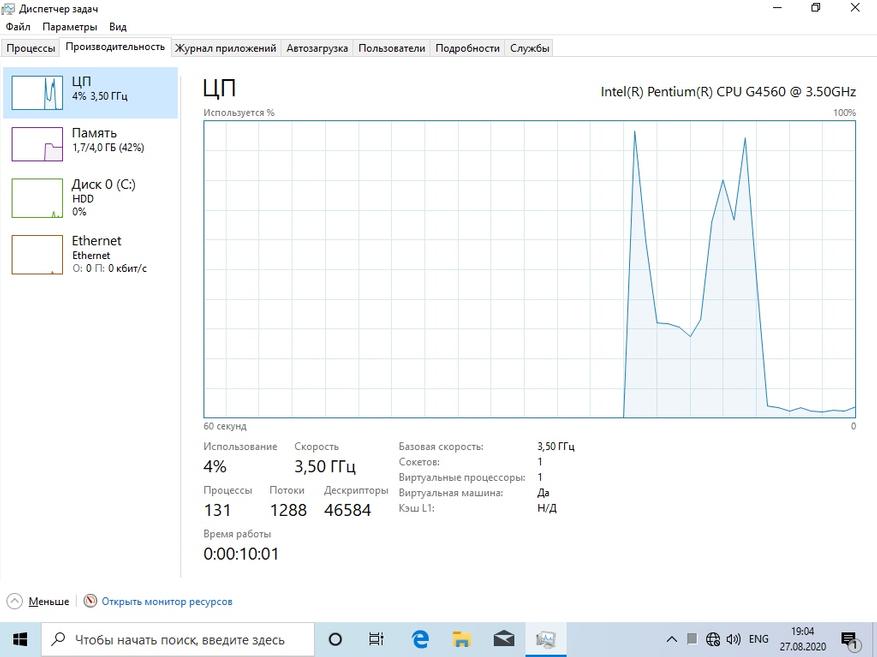Click the Базовая скорость label
This screenshot has width=877, height=657.
[x=441, y=447]
